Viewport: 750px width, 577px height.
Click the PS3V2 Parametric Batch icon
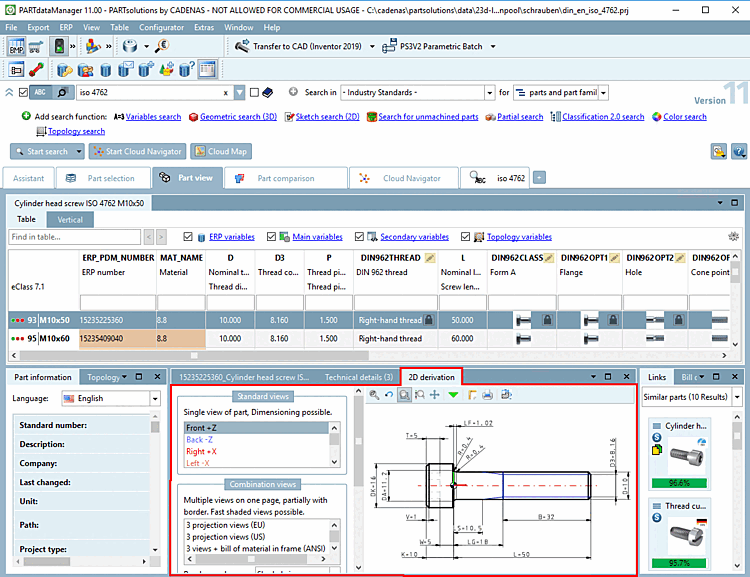(x=389, y=46)
